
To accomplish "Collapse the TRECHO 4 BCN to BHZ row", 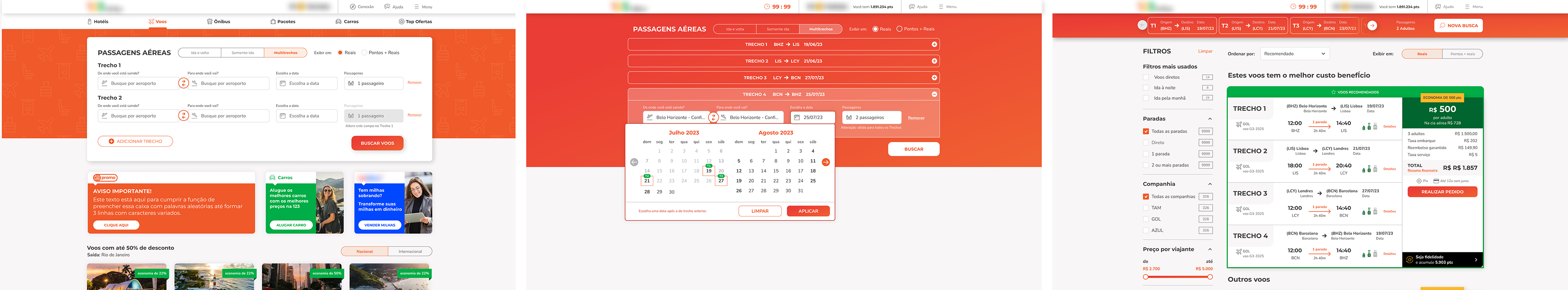I will (x=934, y=94).
